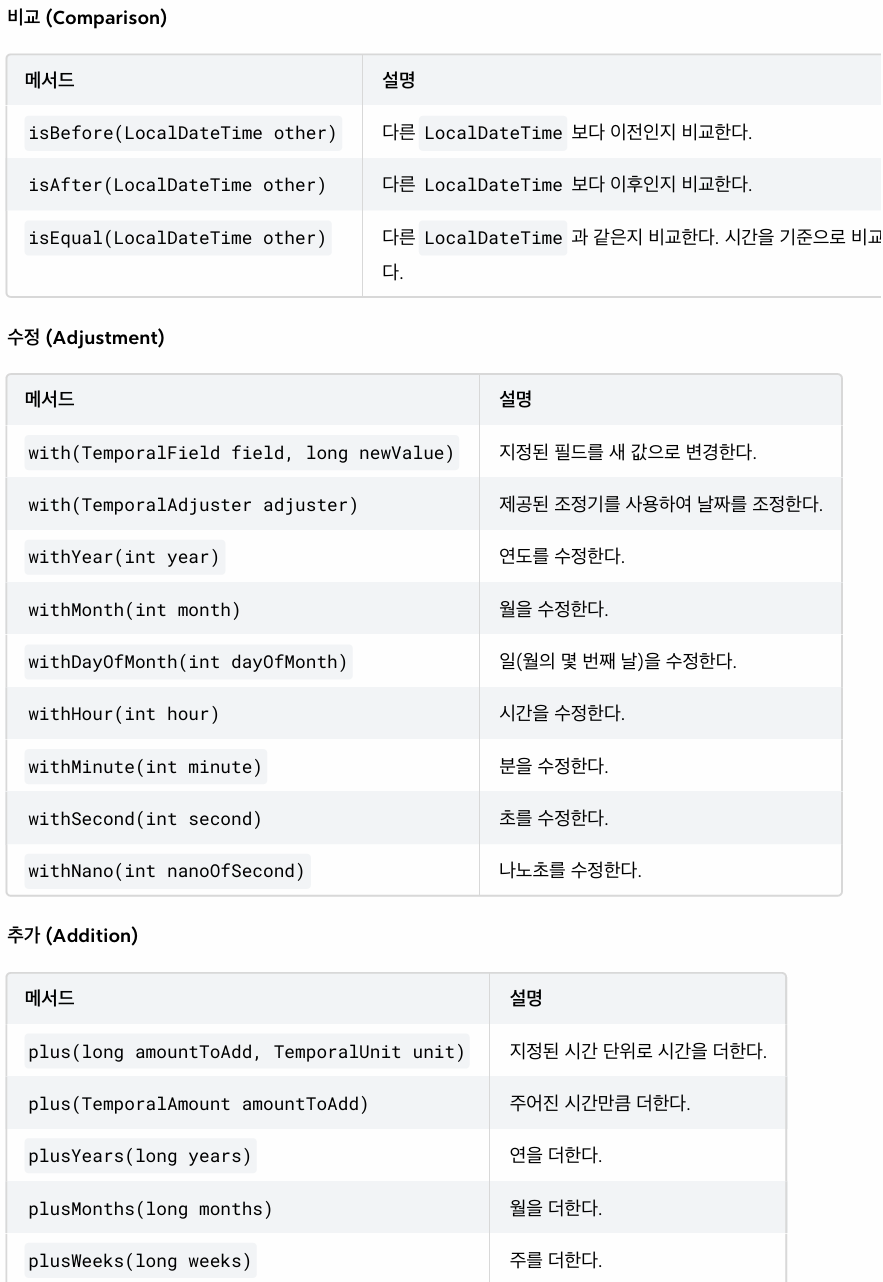This screenshot has width=883, height=1282.
Task: Click the withYear(int year) code snippet
Action: point(124,557)
